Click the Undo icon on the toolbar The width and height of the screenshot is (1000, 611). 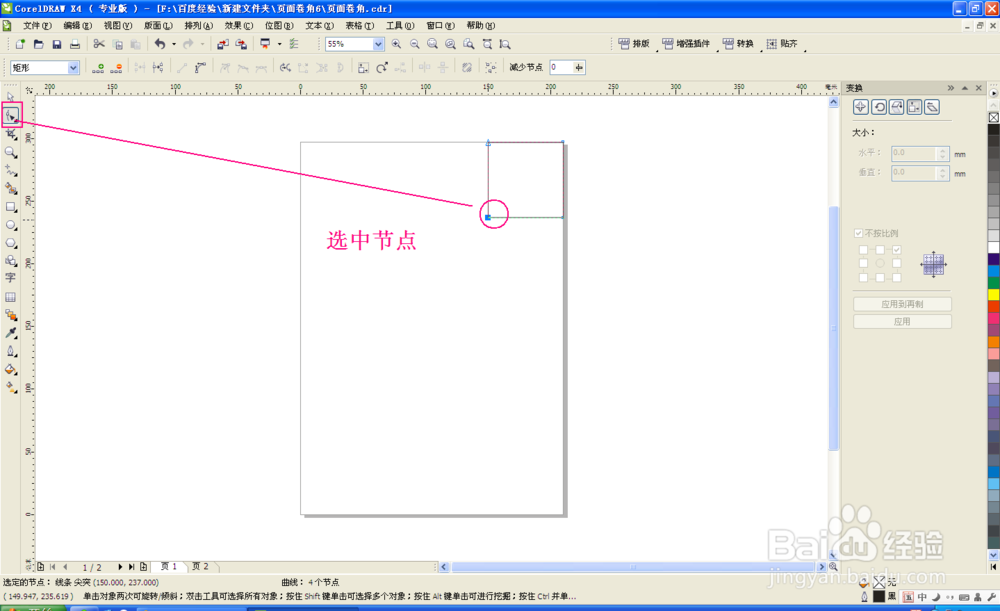pyautogui.click(x=160, y=44)
